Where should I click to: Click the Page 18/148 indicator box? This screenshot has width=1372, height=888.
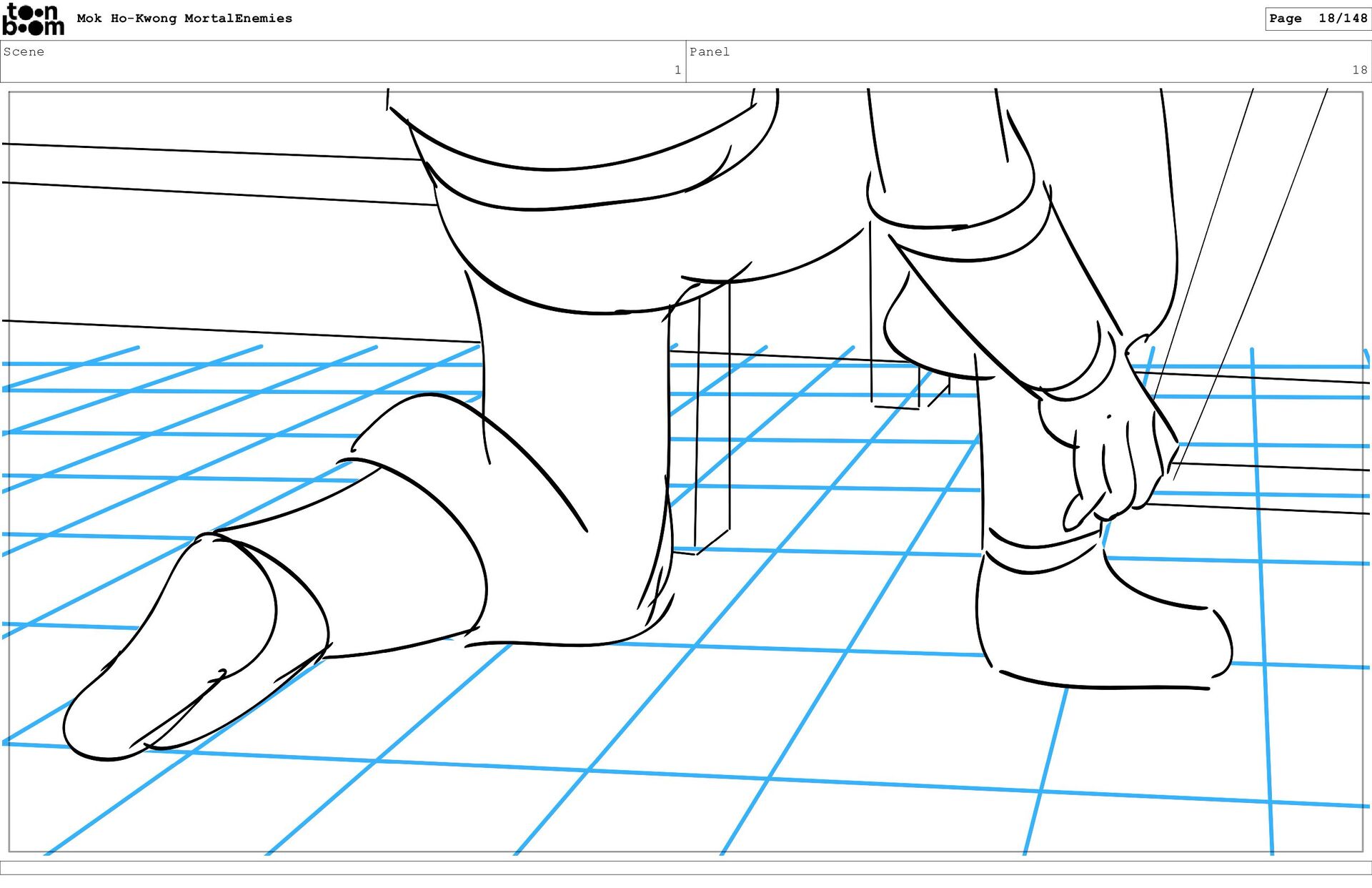click(1317, 19)
